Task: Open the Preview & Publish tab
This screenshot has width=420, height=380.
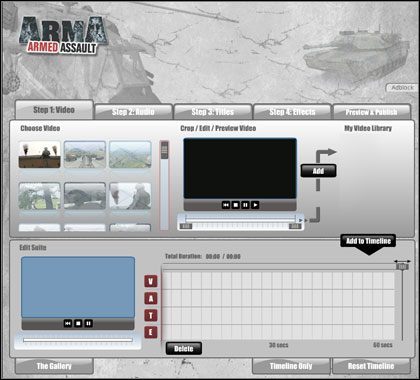Action: tap(371, 112)
